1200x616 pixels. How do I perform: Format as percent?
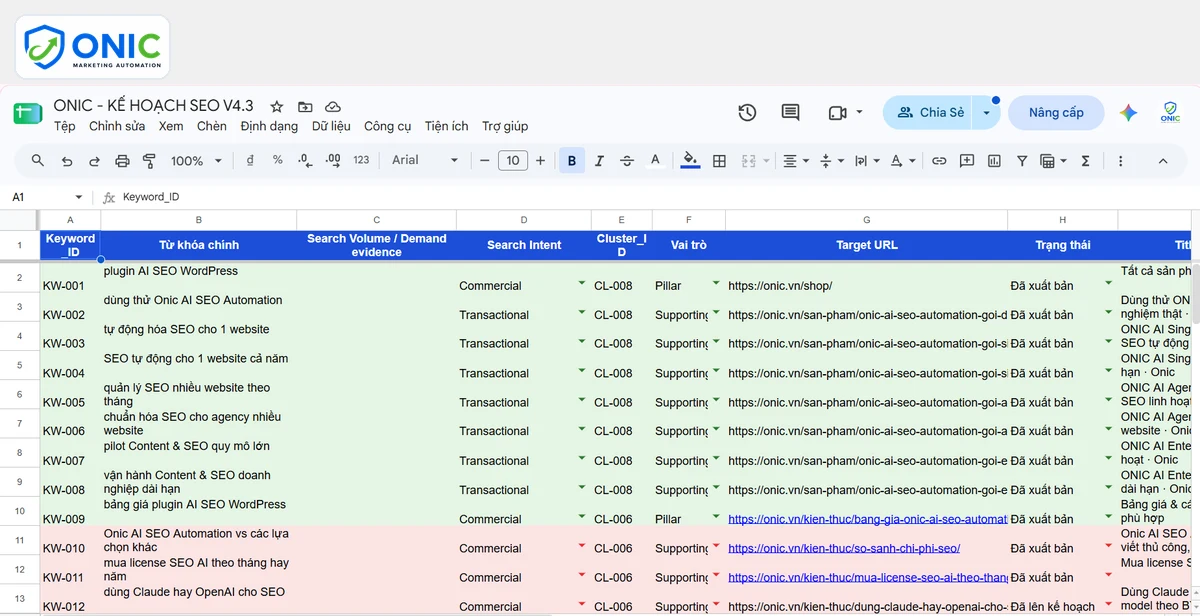click(x=277, y=160)
